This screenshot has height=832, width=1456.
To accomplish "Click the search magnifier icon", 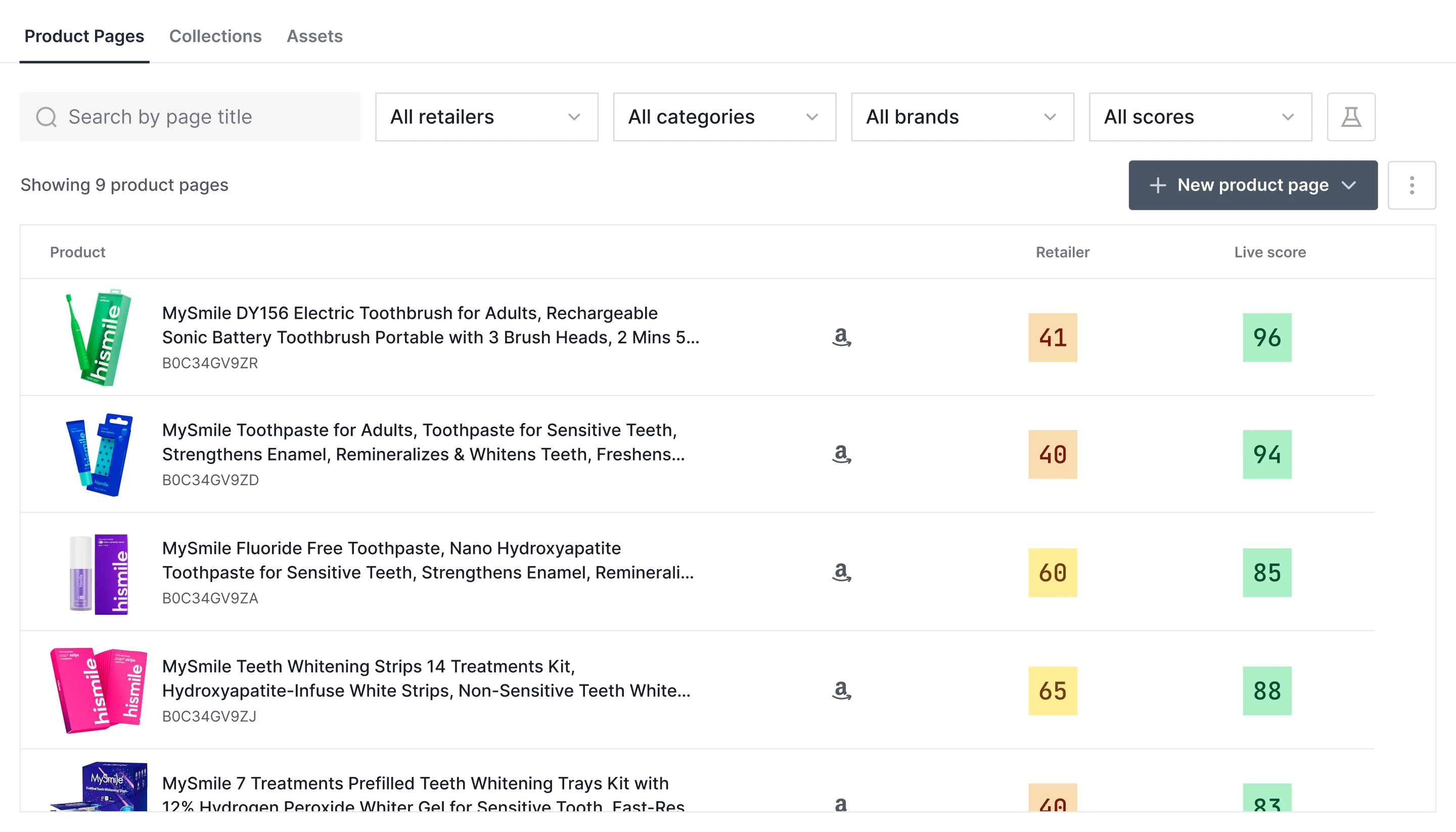I will [x=47, y=117].
